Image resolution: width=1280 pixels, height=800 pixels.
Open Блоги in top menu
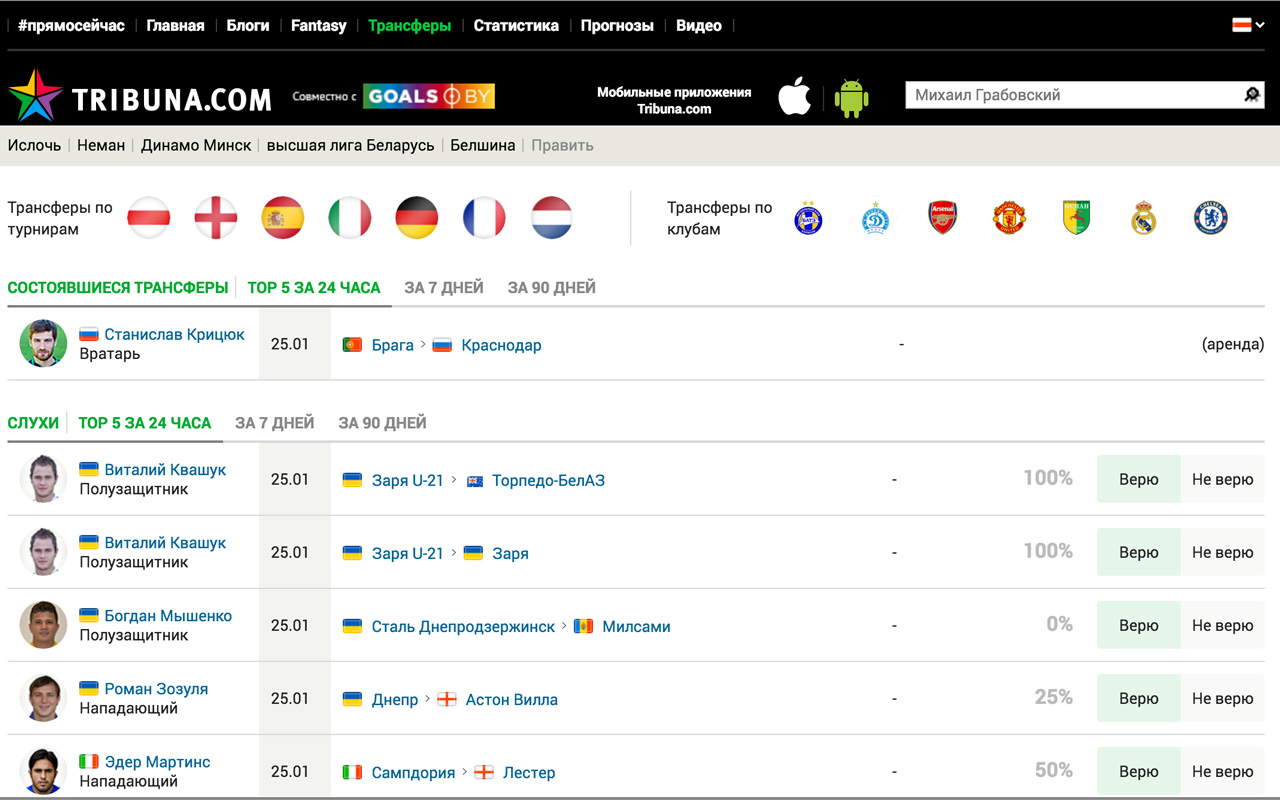(x=248, y=26)
